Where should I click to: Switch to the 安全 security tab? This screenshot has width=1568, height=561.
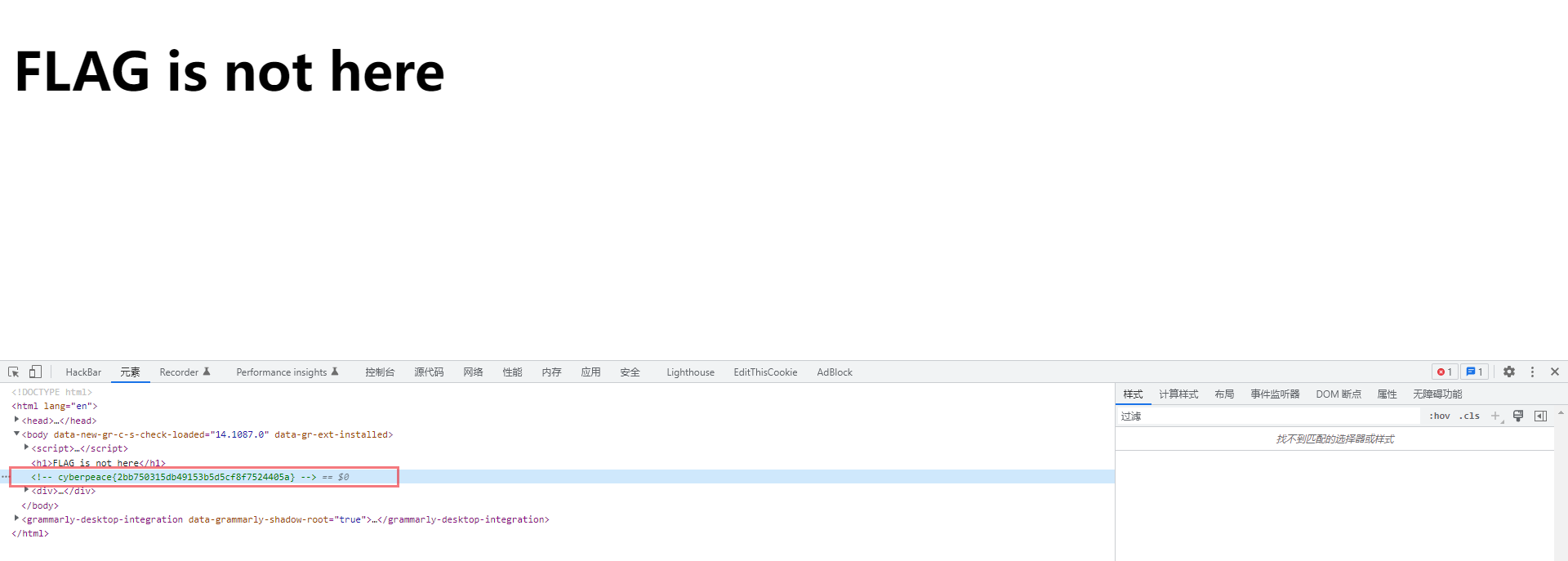630,372
